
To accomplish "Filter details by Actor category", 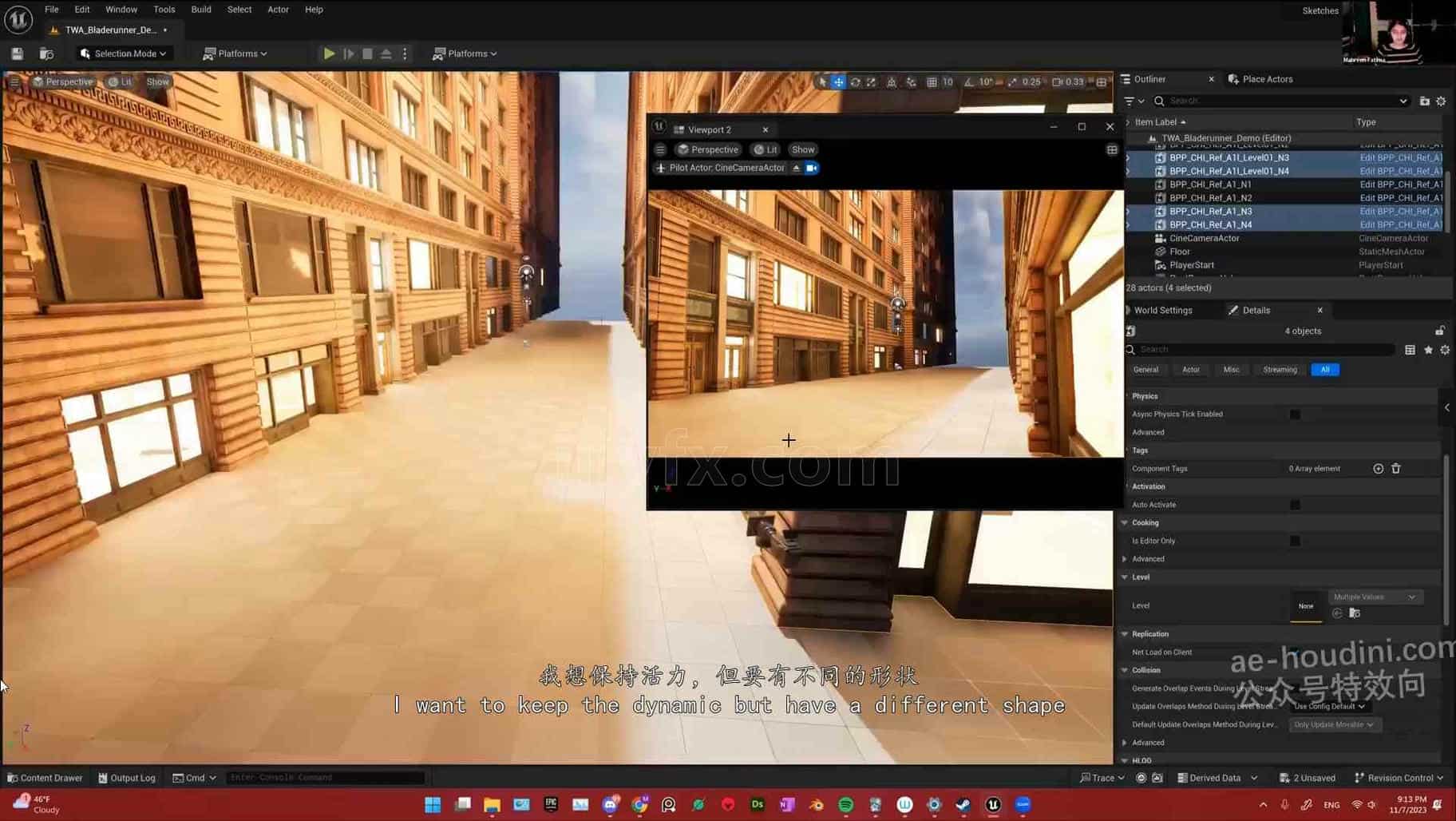I will tap(1190, 370).
